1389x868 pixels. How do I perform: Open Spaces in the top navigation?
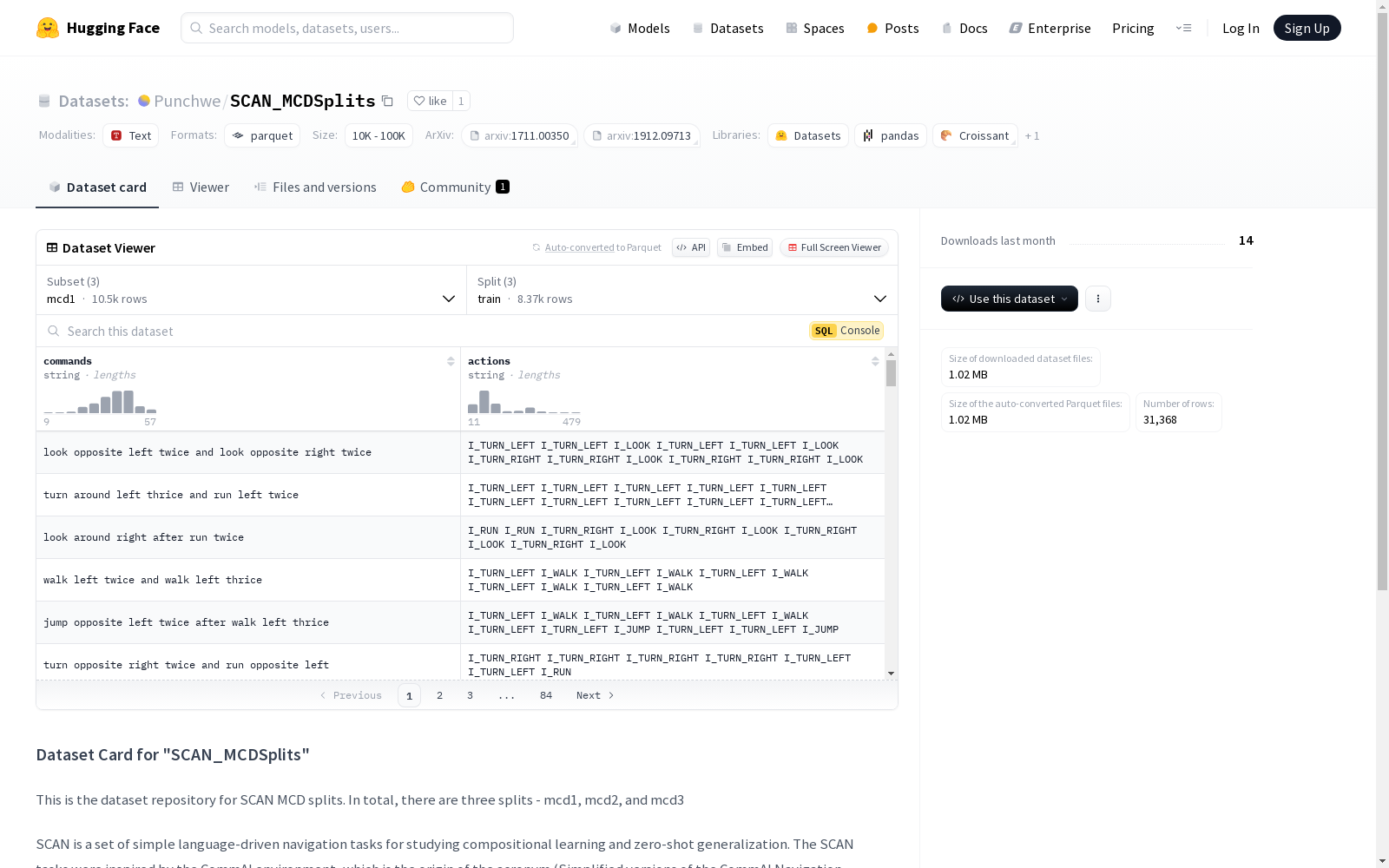[x=815, y=28]
